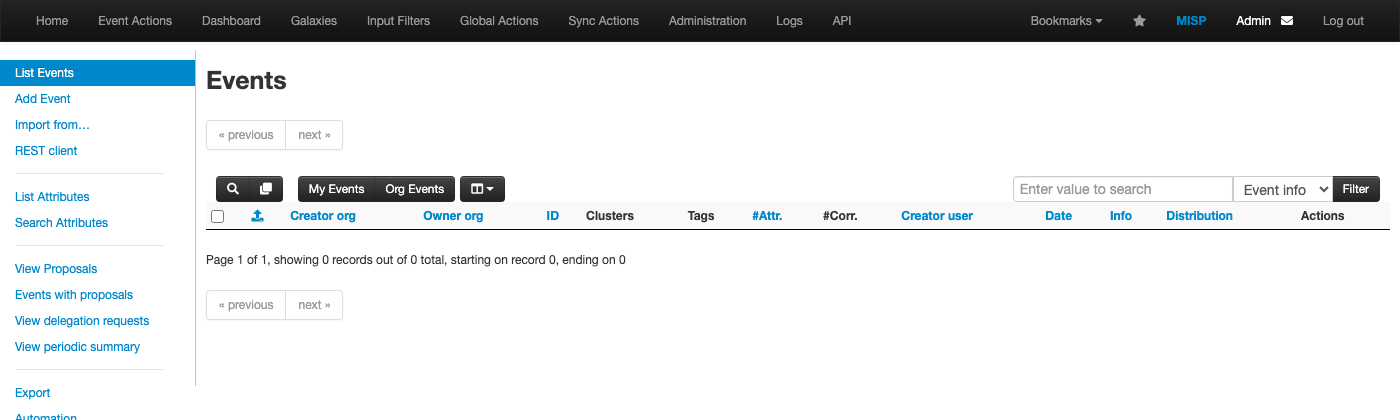Open the envelope messages icon next to Admin
The image size is (1400, 420).
(x=1287, y=21)
